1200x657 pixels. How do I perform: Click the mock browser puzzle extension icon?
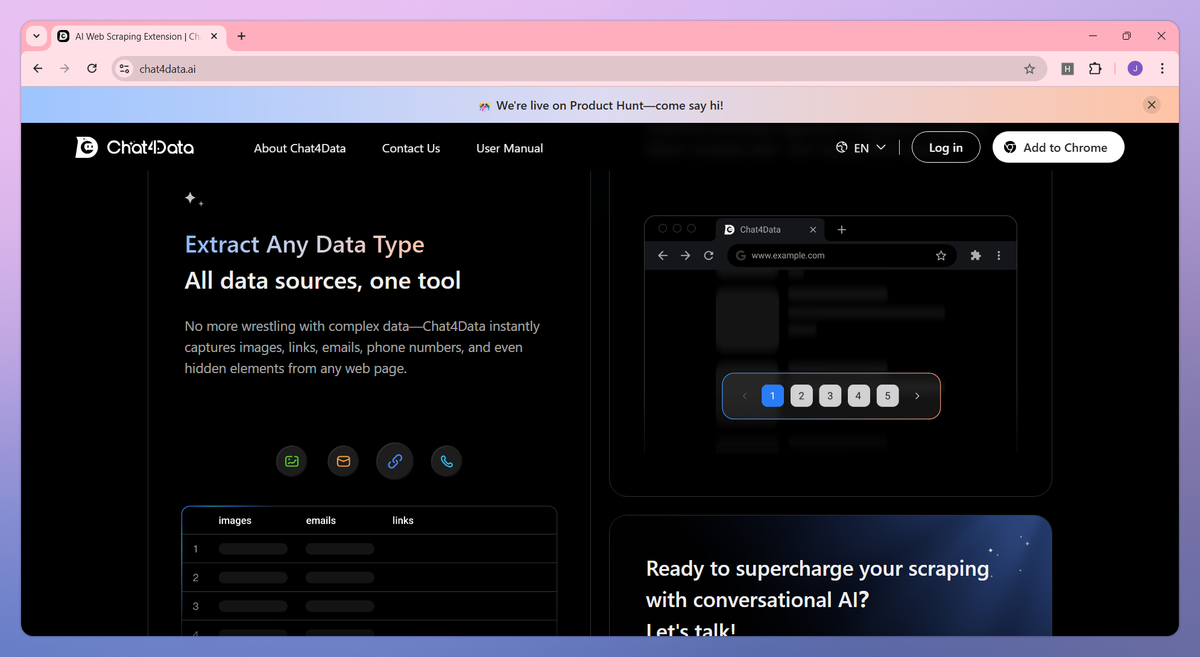(x=975, y=256)
